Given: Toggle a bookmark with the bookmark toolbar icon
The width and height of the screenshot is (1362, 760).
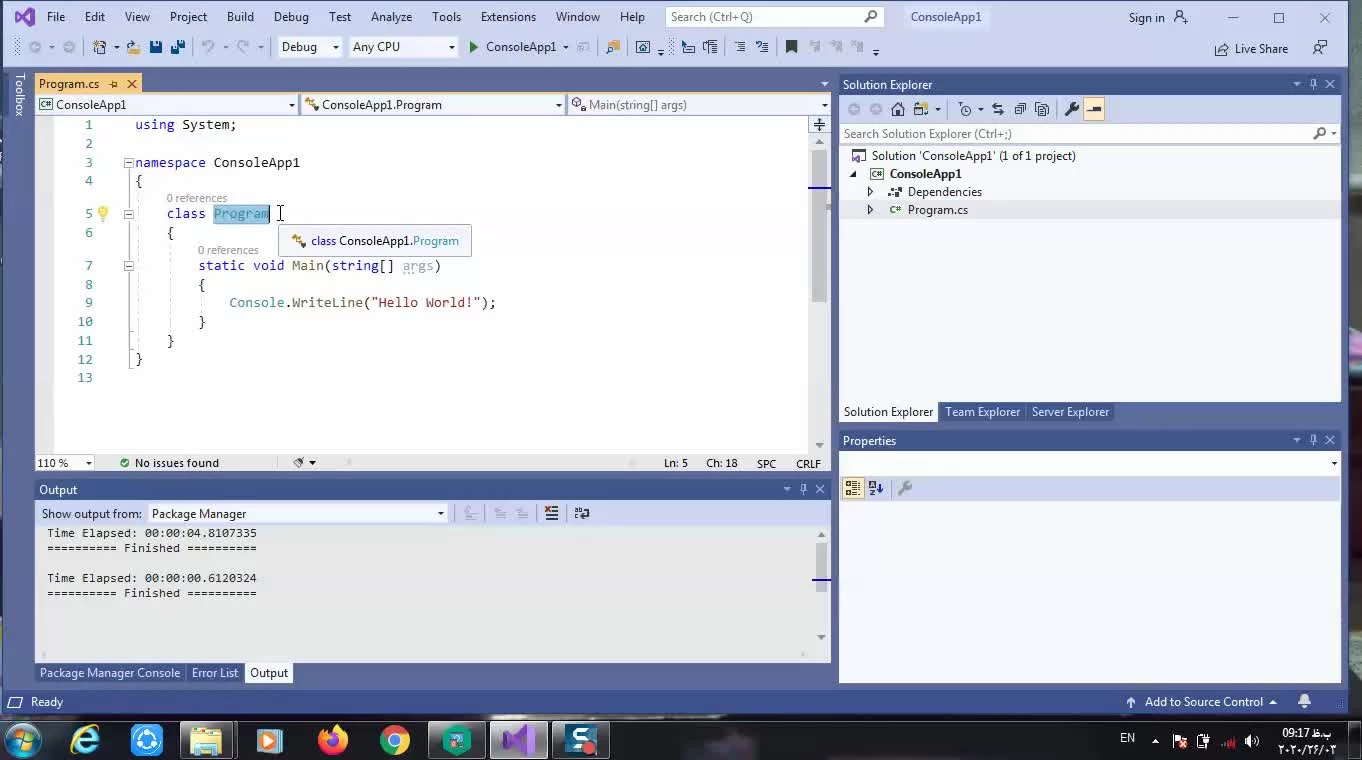Looking at the screenshot, I should click(791, 47).
